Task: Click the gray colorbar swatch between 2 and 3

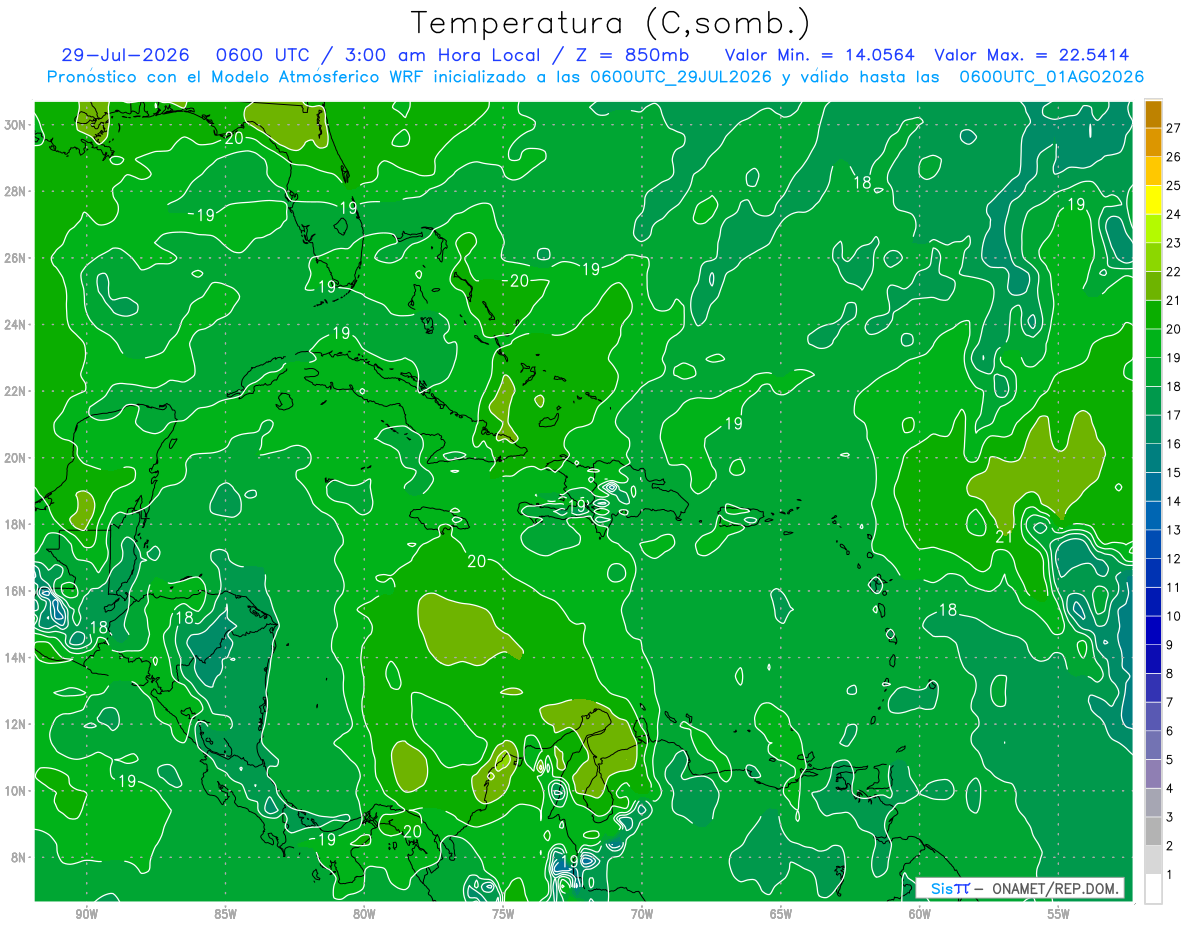Action: click(1153, 831)
